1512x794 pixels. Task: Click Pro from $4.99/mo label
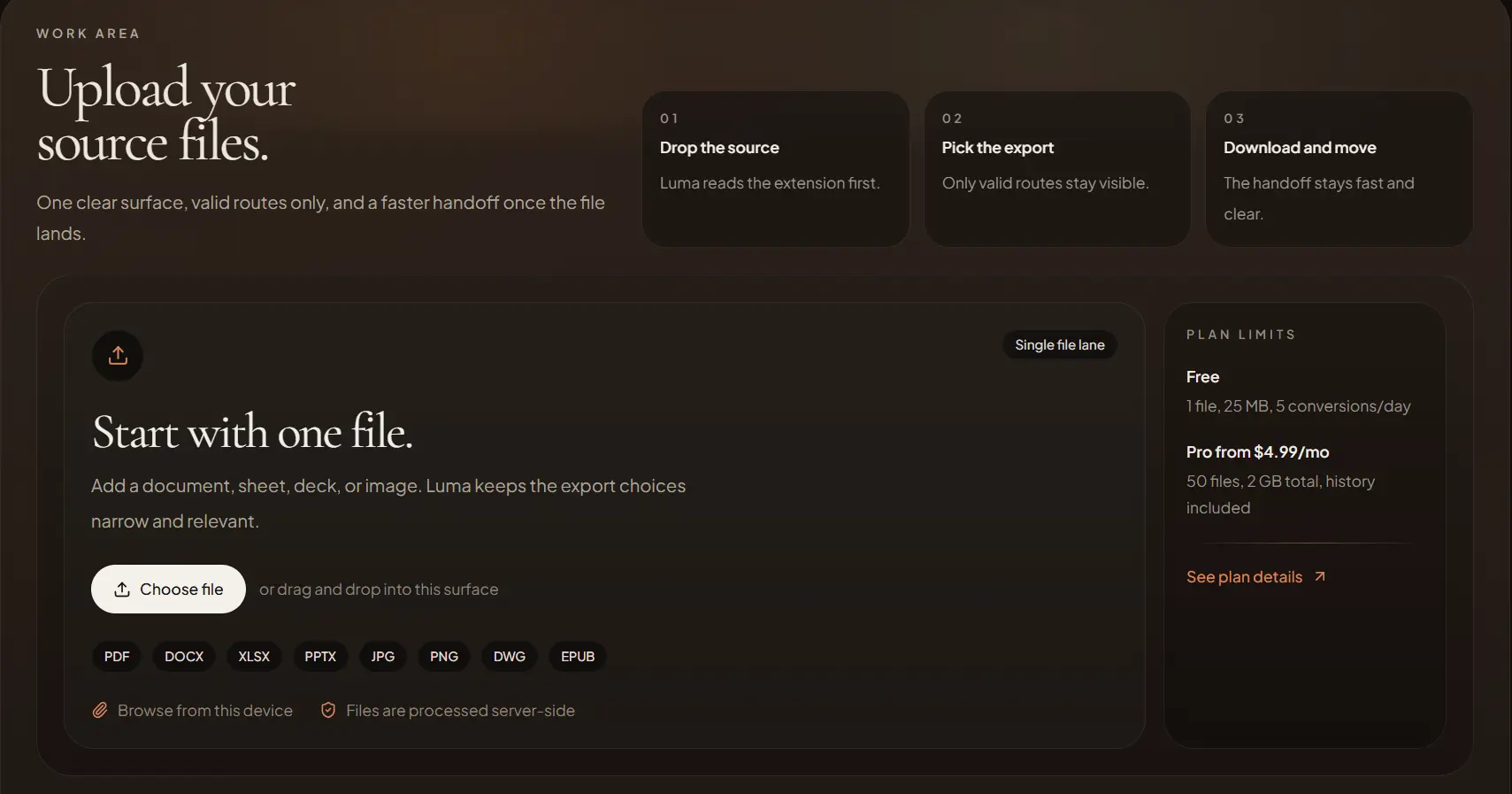point(1258,452)
